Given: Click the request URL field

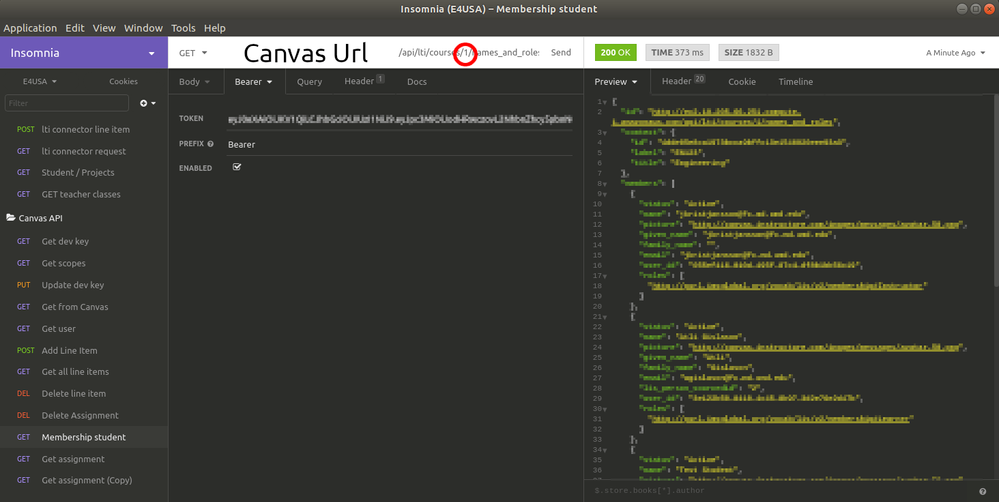Looking at the screenshot, I should click(468, 53).
